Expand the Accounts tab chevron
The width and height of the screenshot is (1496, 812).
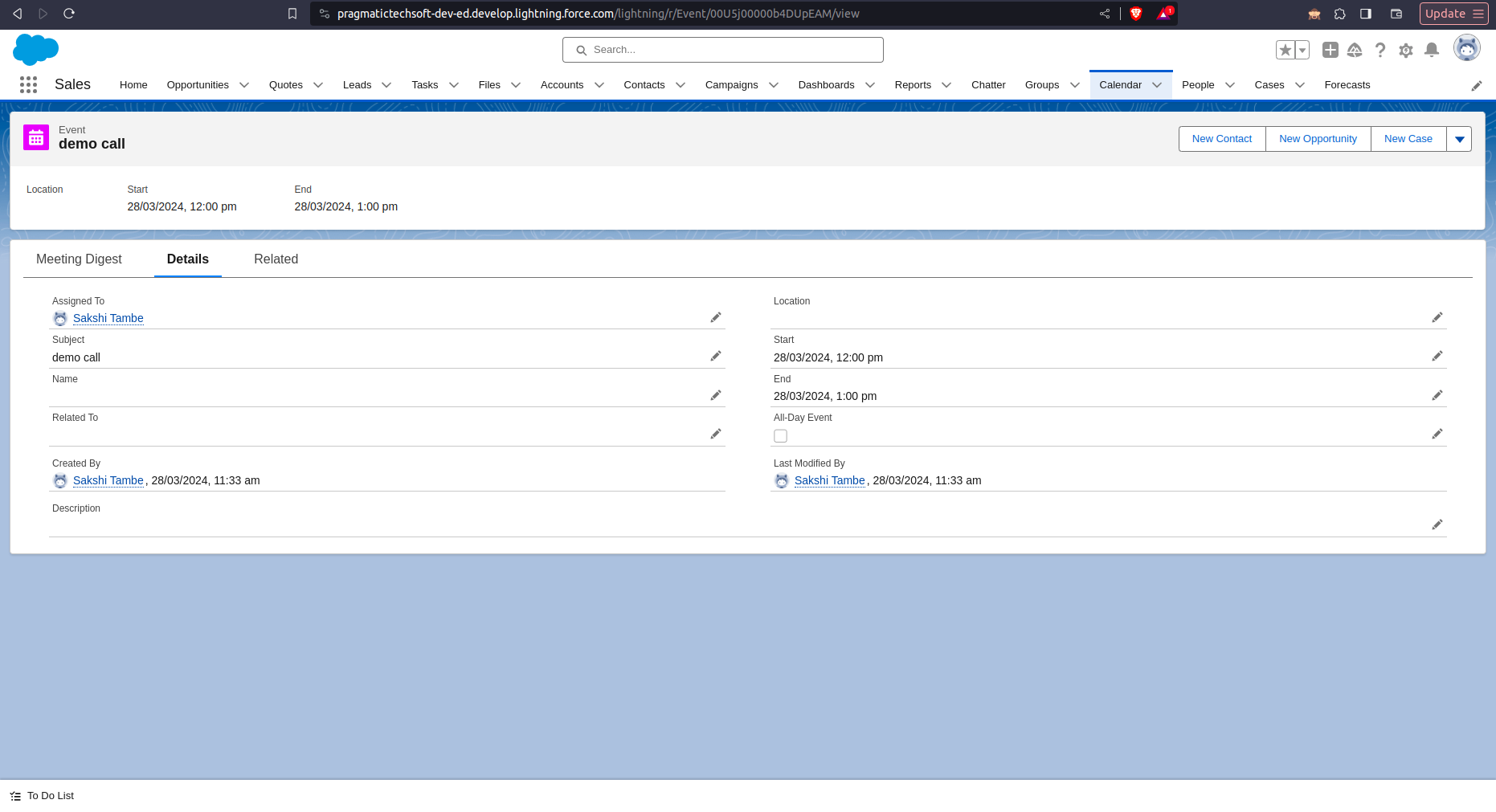pyautogui.click(x=599, y=85)
